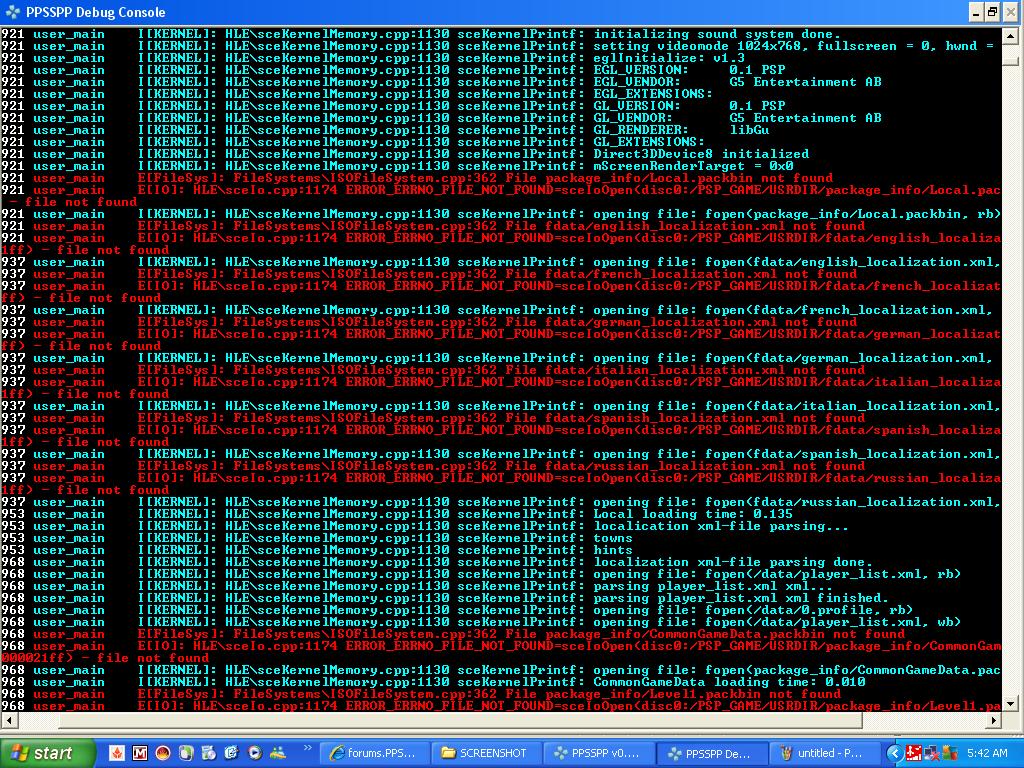
Task: Switch to the SCREENSHOT folder taskbar window
Action: (487, 753)
